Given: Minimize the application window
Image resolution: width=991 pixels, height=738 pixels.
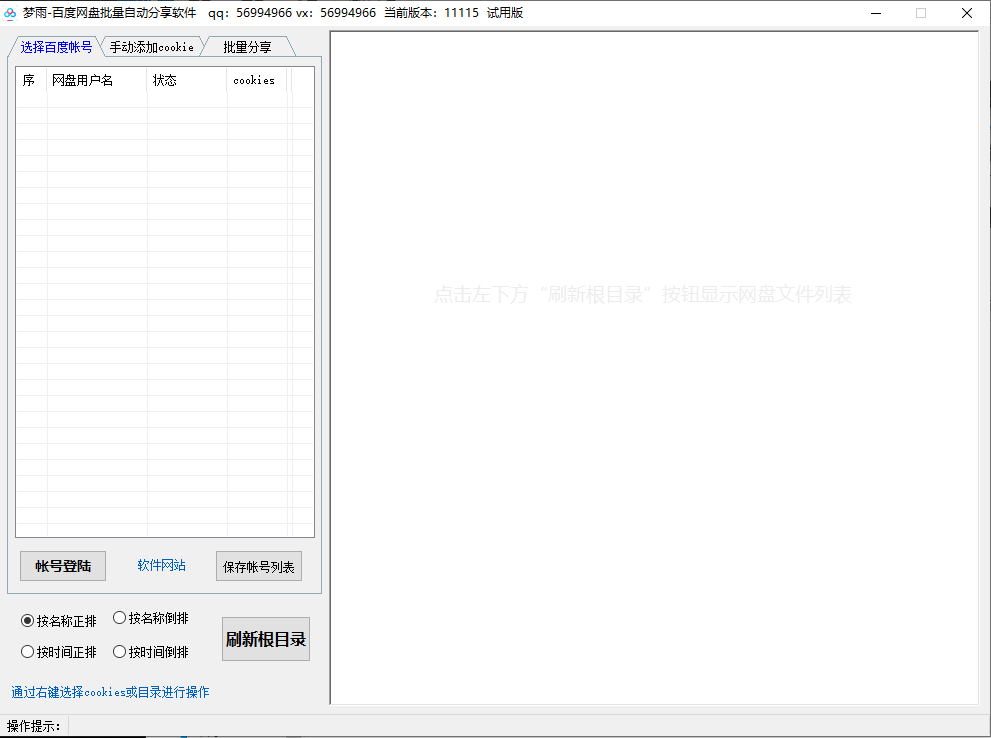Looking at the screenshot, I should tap(876, 13).
